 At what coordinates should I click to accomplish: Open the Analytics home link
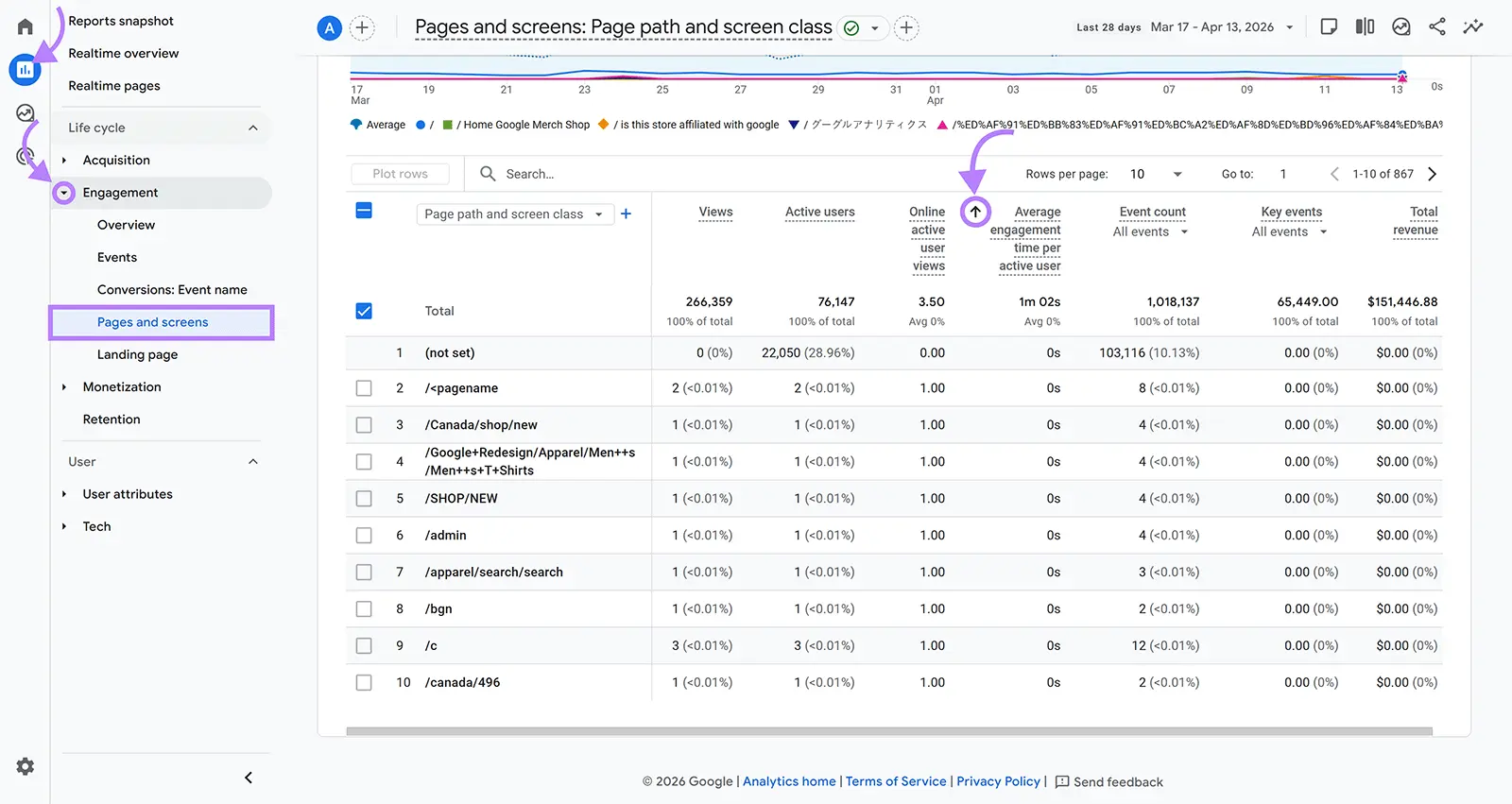[789, 781]
